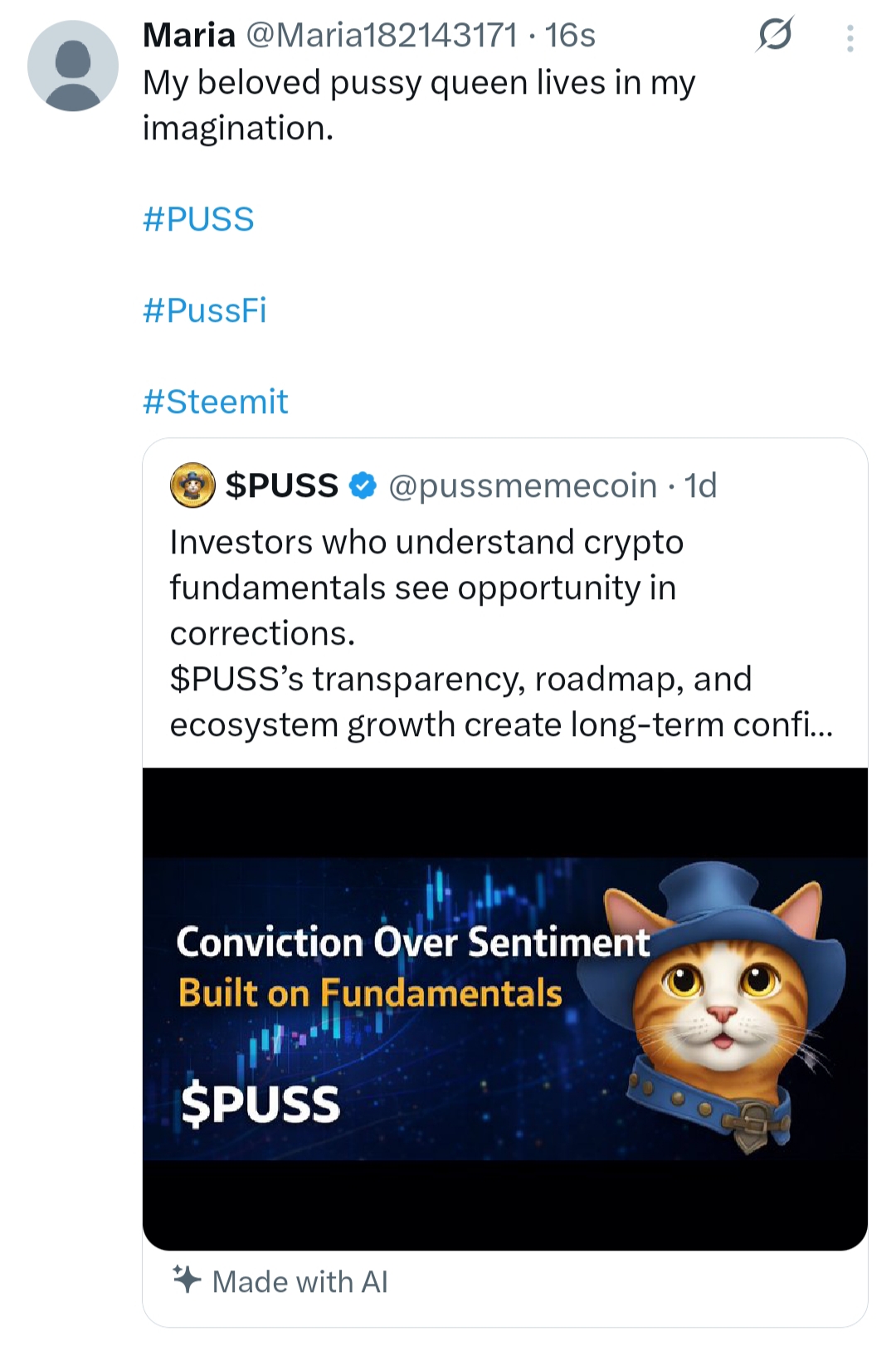Open the #PUSS hashtag

(x=198, y=220)
